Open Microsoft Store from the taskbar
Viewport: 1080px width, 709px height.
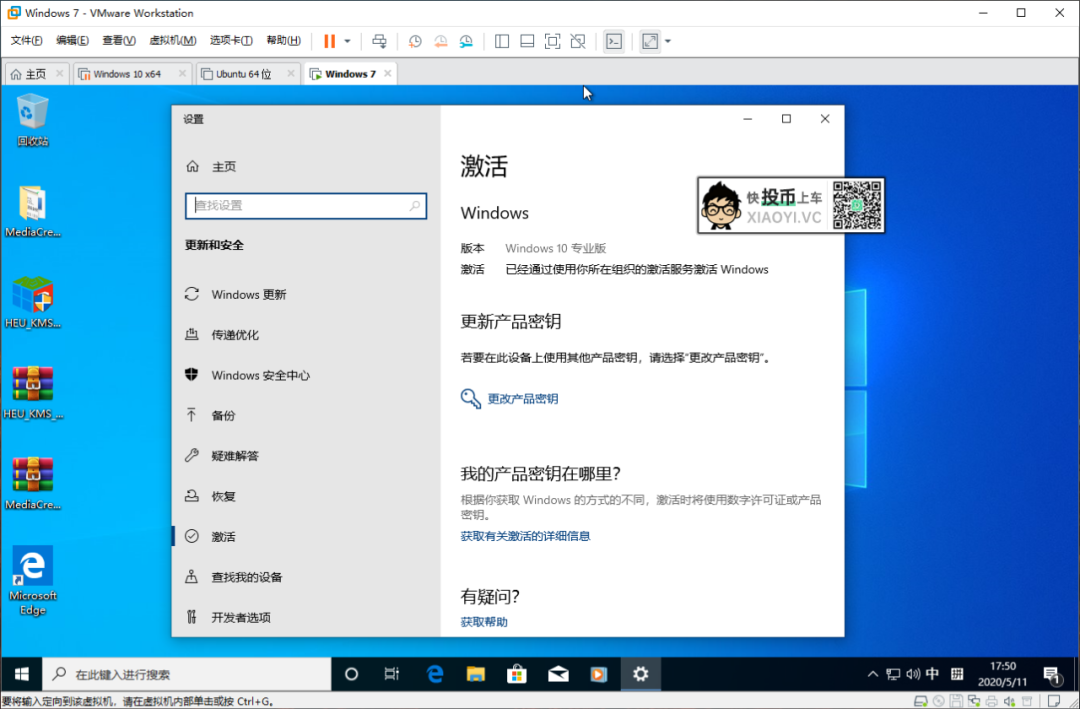click(x=517, y=674)
